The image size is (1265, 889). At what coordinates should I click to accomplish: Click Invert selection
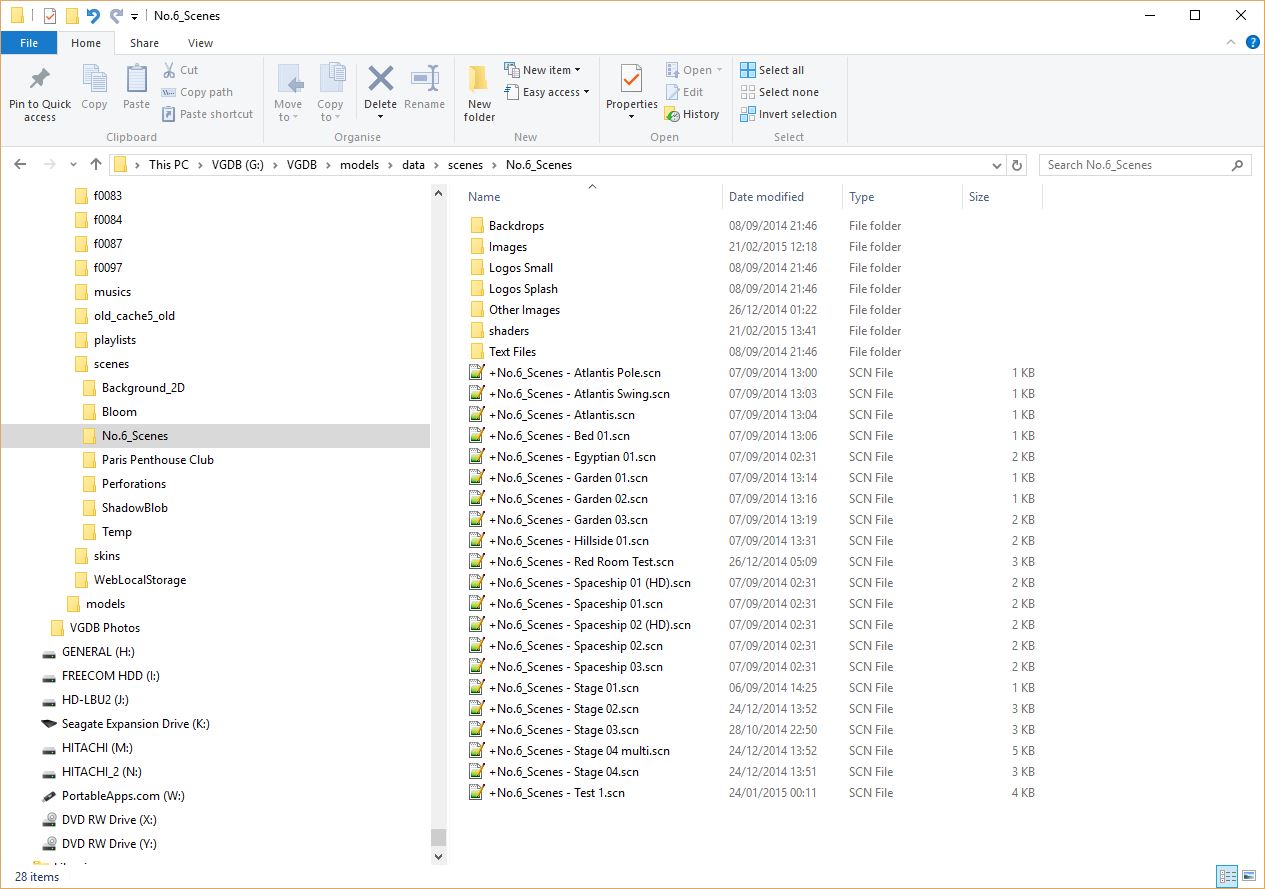click(x=788, y=114)
